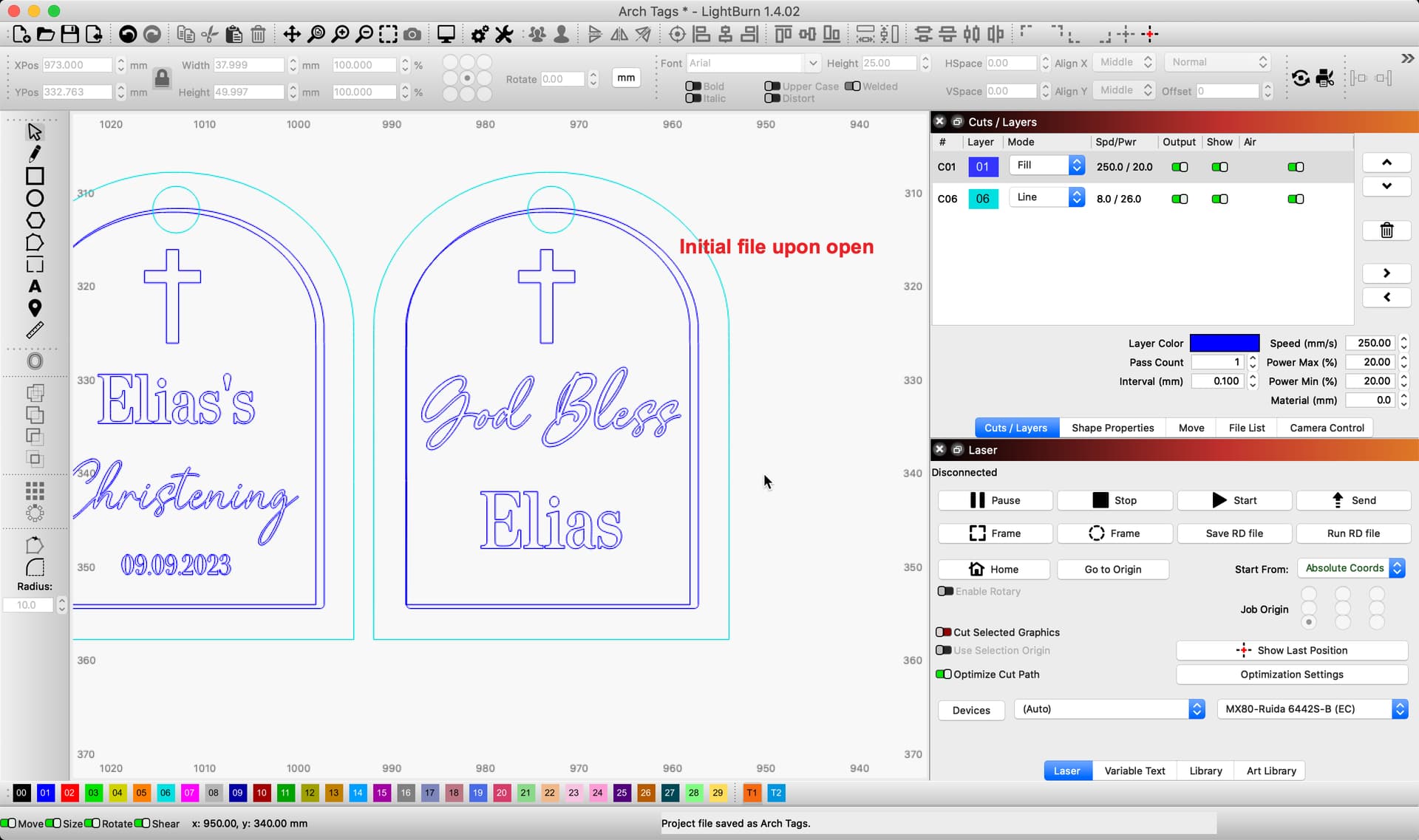Select the arrow Select tool

coord(35,132)
